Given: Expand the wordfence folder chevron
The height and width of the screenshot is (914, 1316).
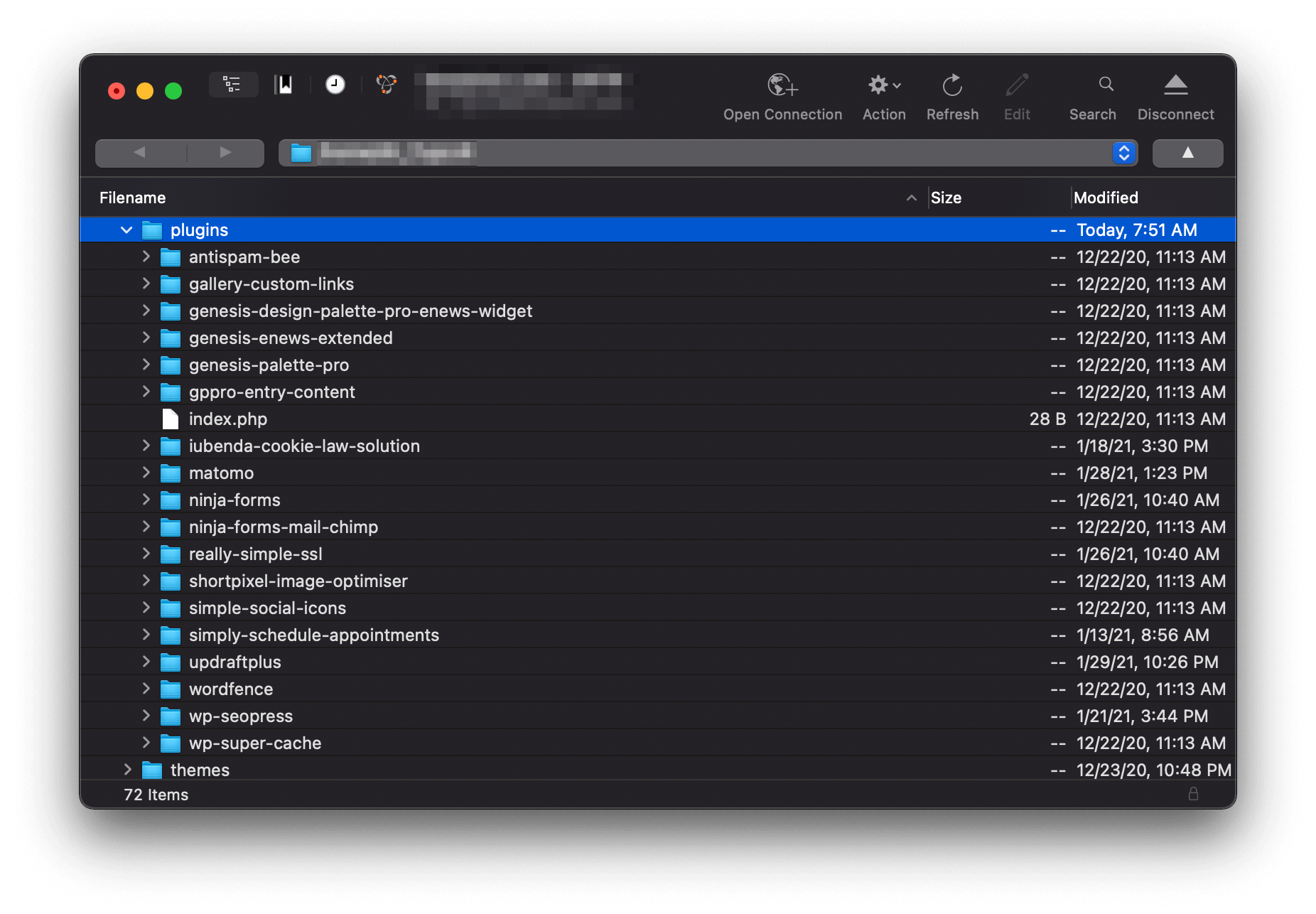Looking at the screenshot, I should pos(146,689).
